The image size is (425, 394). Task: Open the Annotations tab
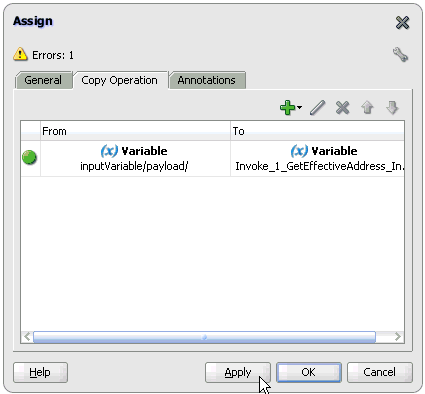[x=207, y=80]
